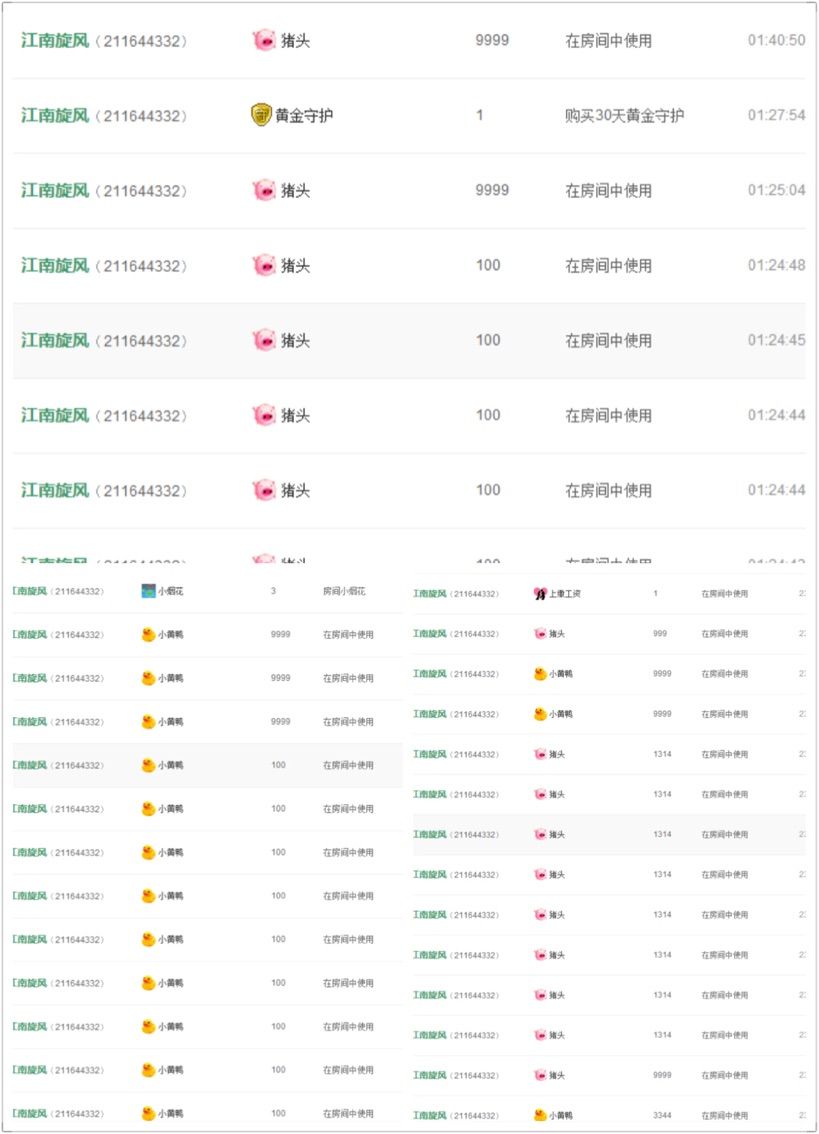
Task: Click 在房间中使用 in the 上車工资 row
Action: (724, 594)
